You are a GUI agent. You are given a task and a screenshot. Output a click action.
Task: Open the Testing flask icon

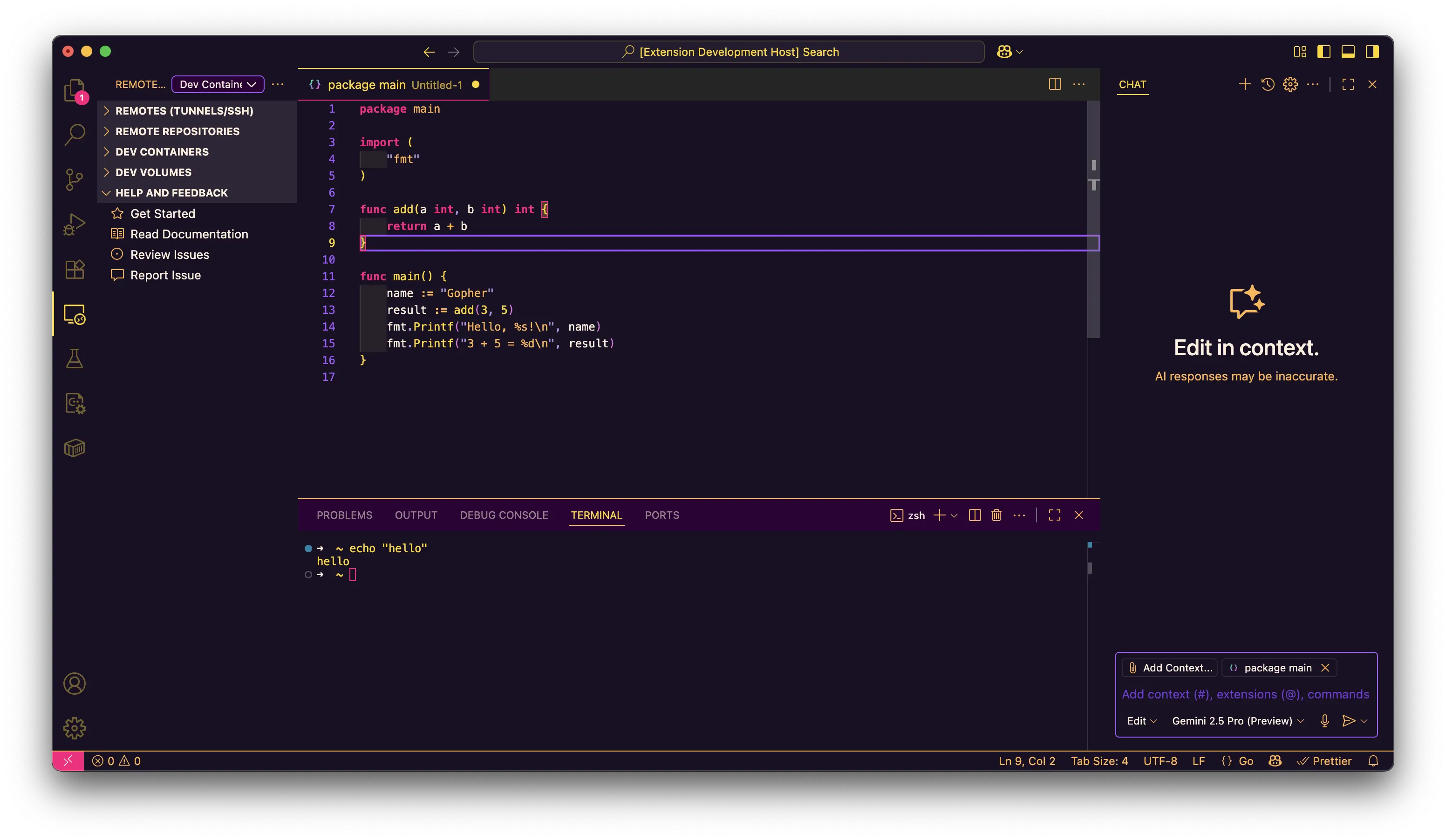click(74, 359)
